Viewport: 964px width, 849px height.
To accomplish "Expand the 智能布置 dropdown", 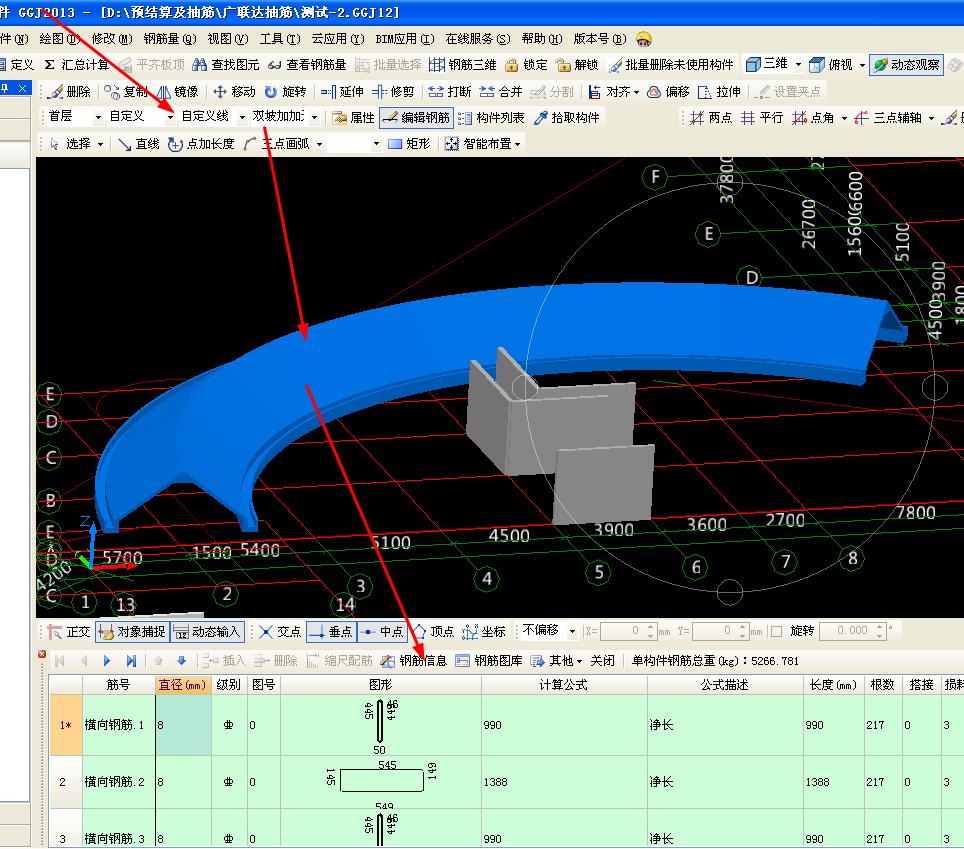I will pyautogui.click(x=517, y=144).
